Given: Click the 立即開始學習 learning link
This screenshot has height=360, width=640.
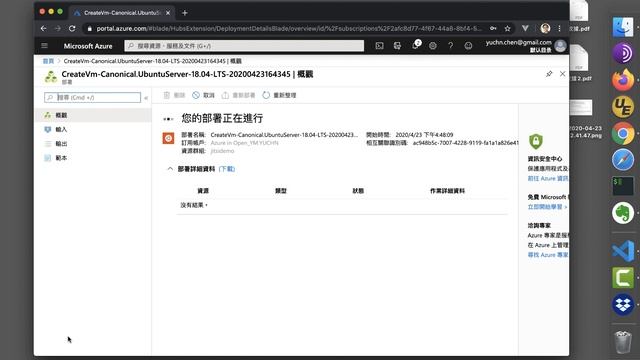Looking at the screenshot, I should (547, 207).
